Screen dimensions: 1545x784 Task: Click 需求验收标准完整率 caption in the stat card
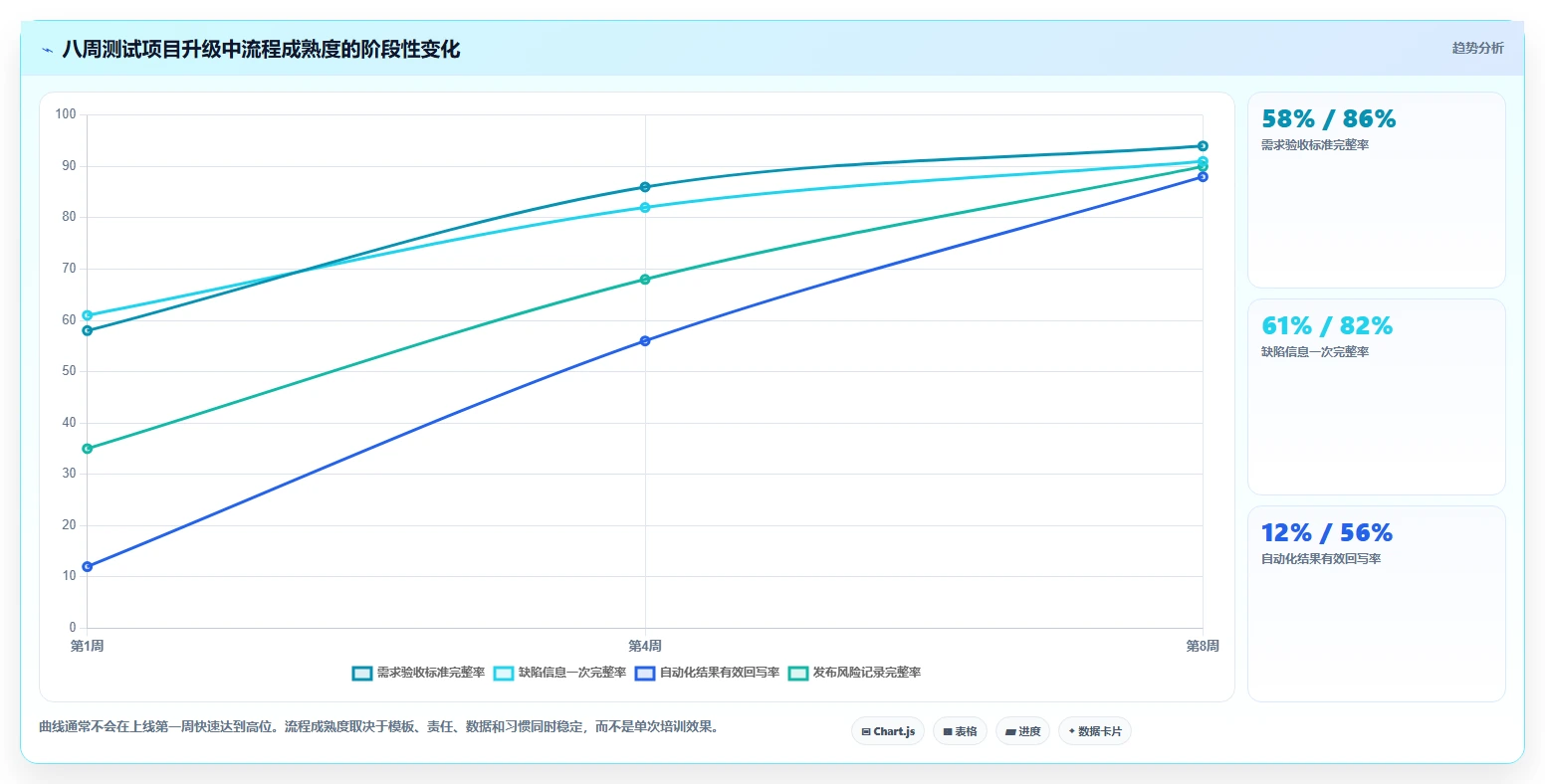1315,145
